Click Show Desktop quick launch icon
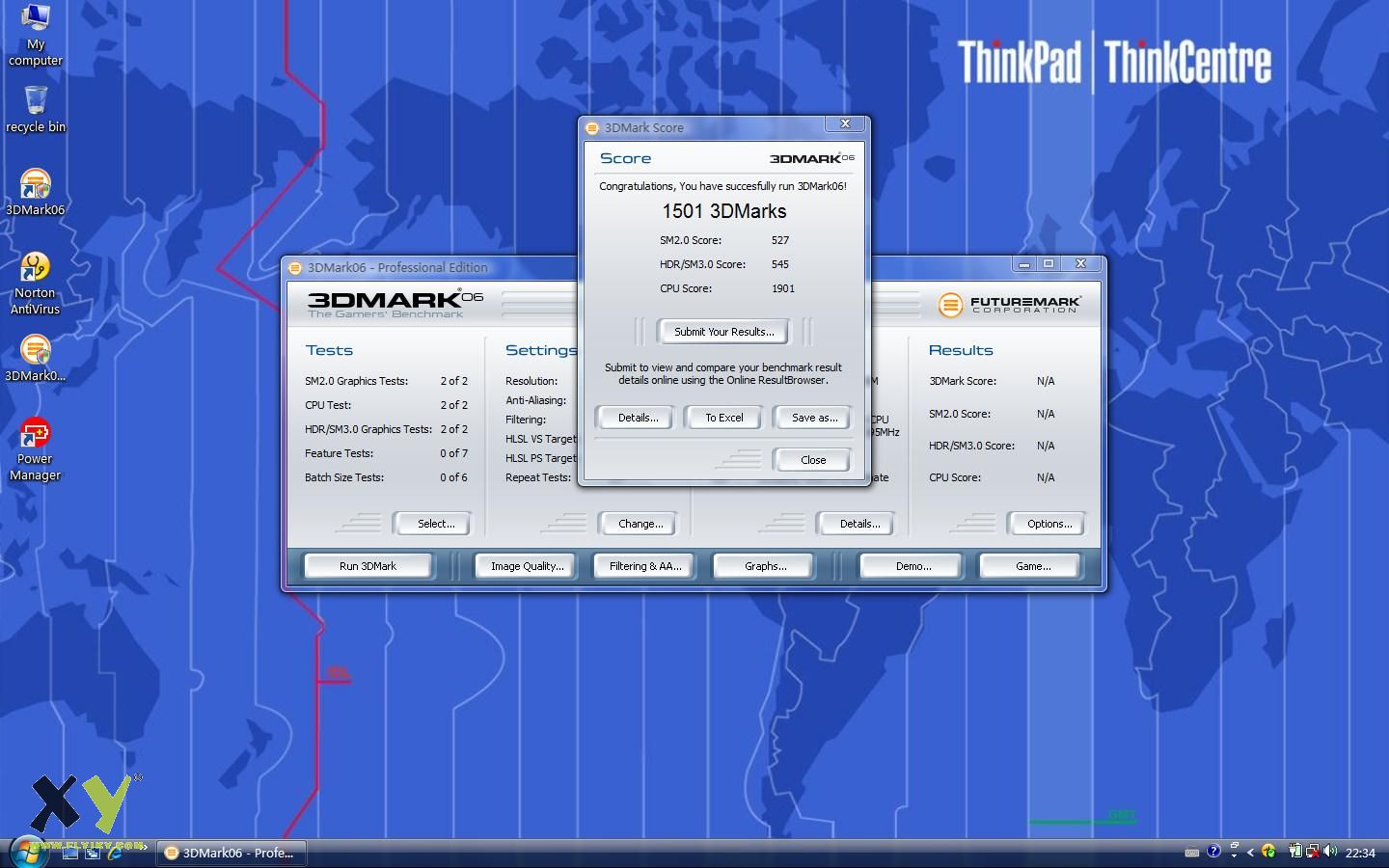This screenshot has width=1389, height=868. pos(71,853)
